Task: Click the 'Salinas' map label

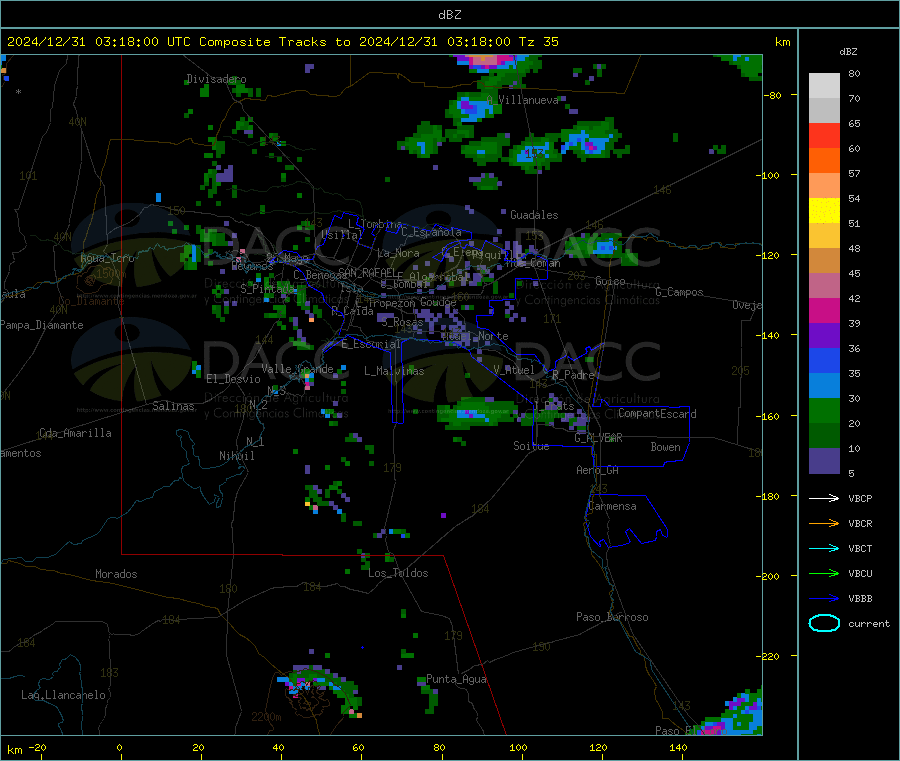Action: 173,406
